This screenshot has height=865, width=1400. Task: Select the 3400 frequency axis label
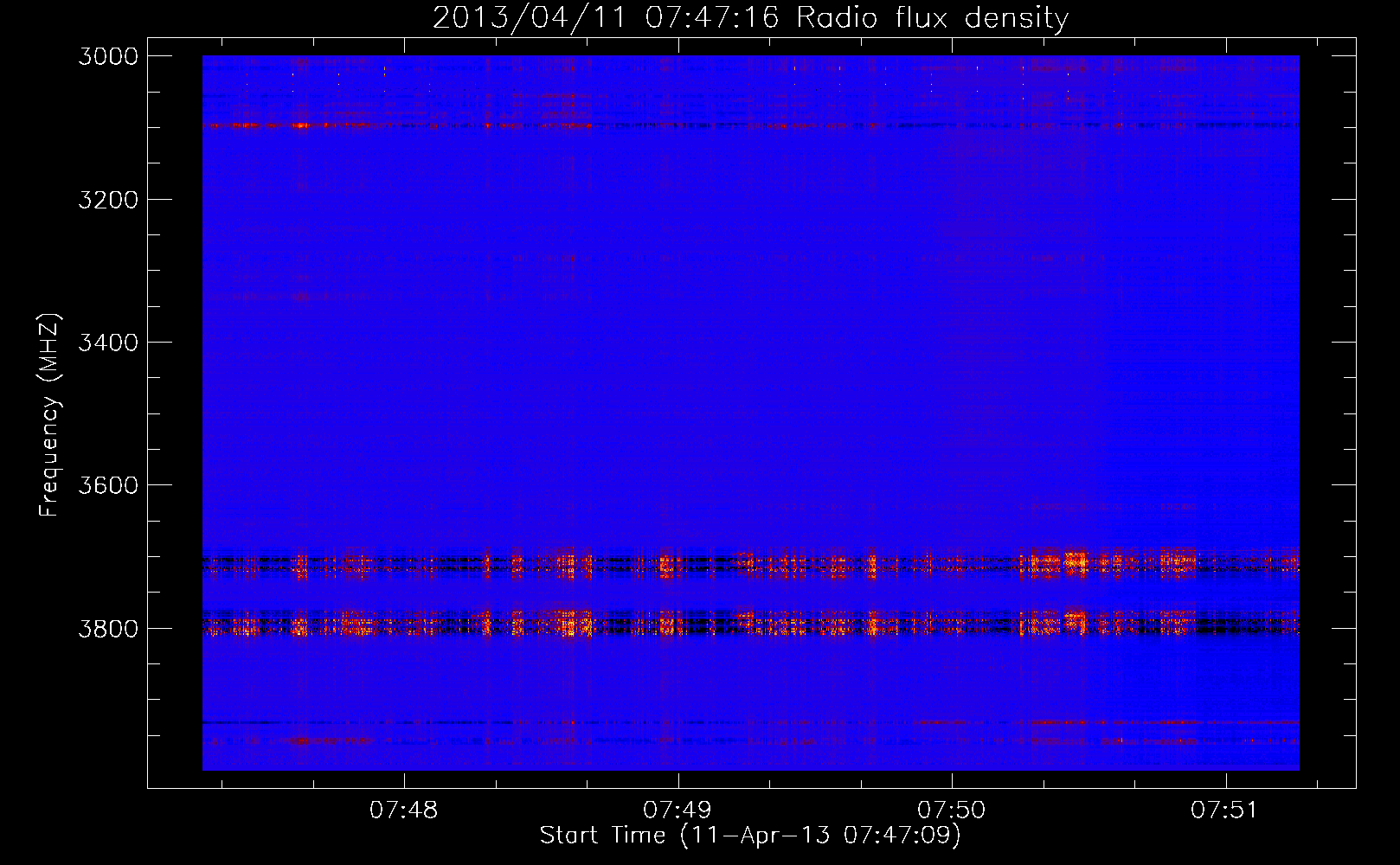click(108, 343)
